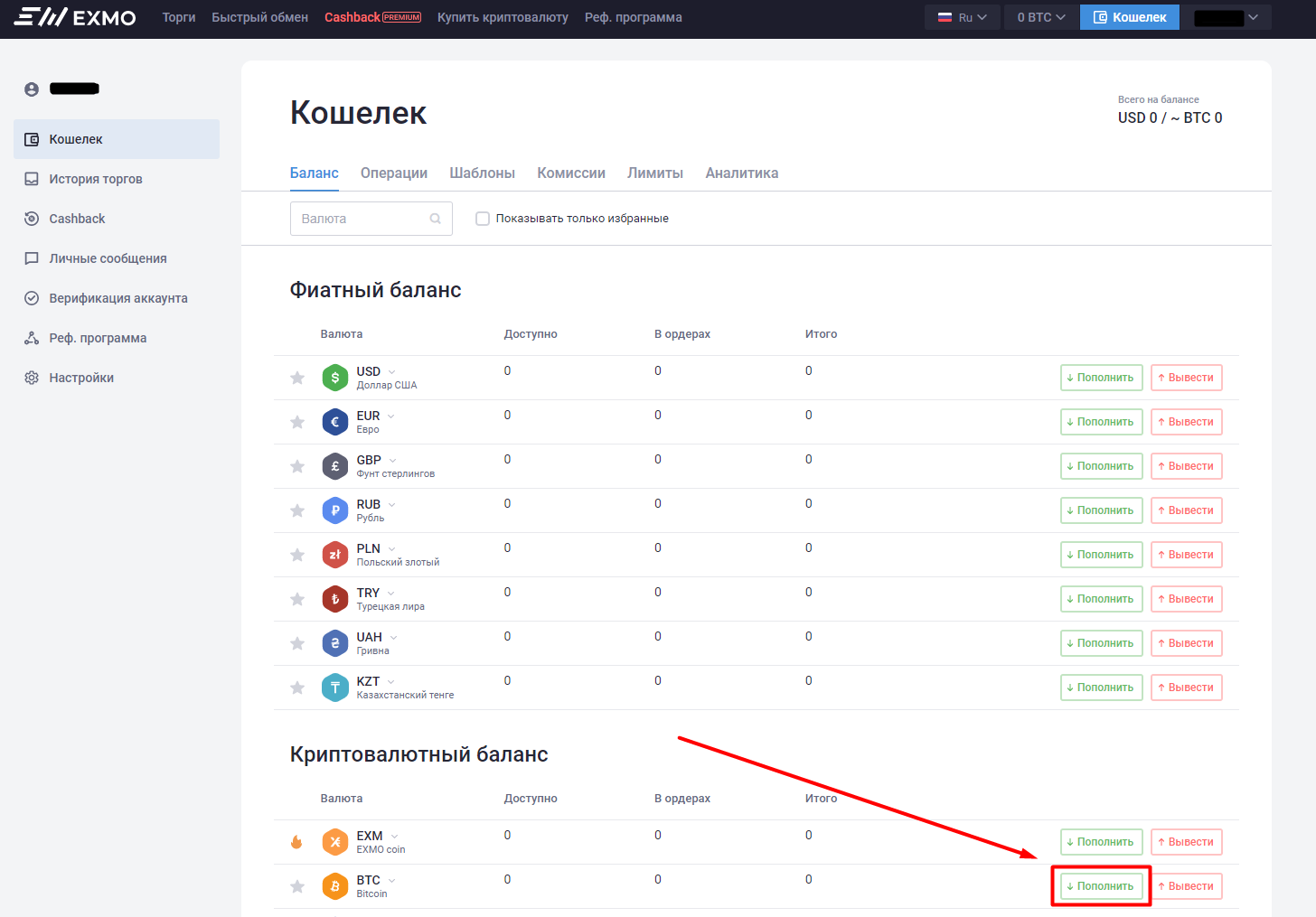Click the blue Кошелек button in header
The width and height of the screenshot is (1316, 917).
point(1130,17)
